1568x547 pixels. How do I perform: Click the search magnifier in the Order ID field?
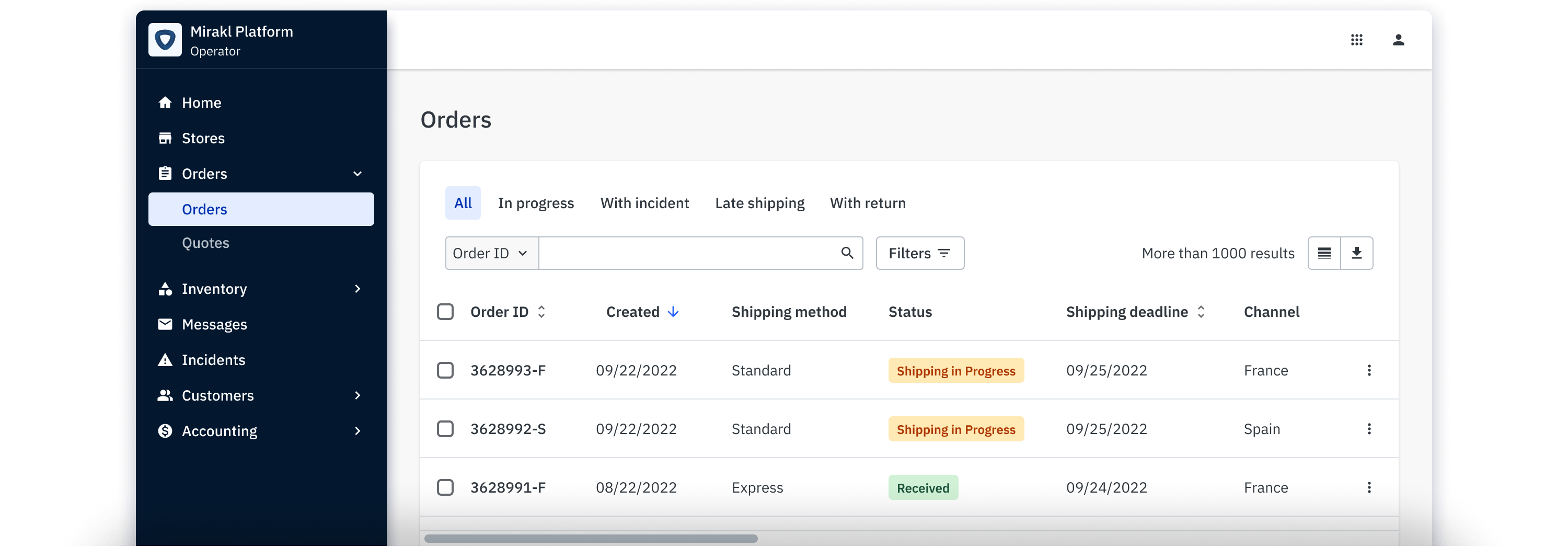847,253
